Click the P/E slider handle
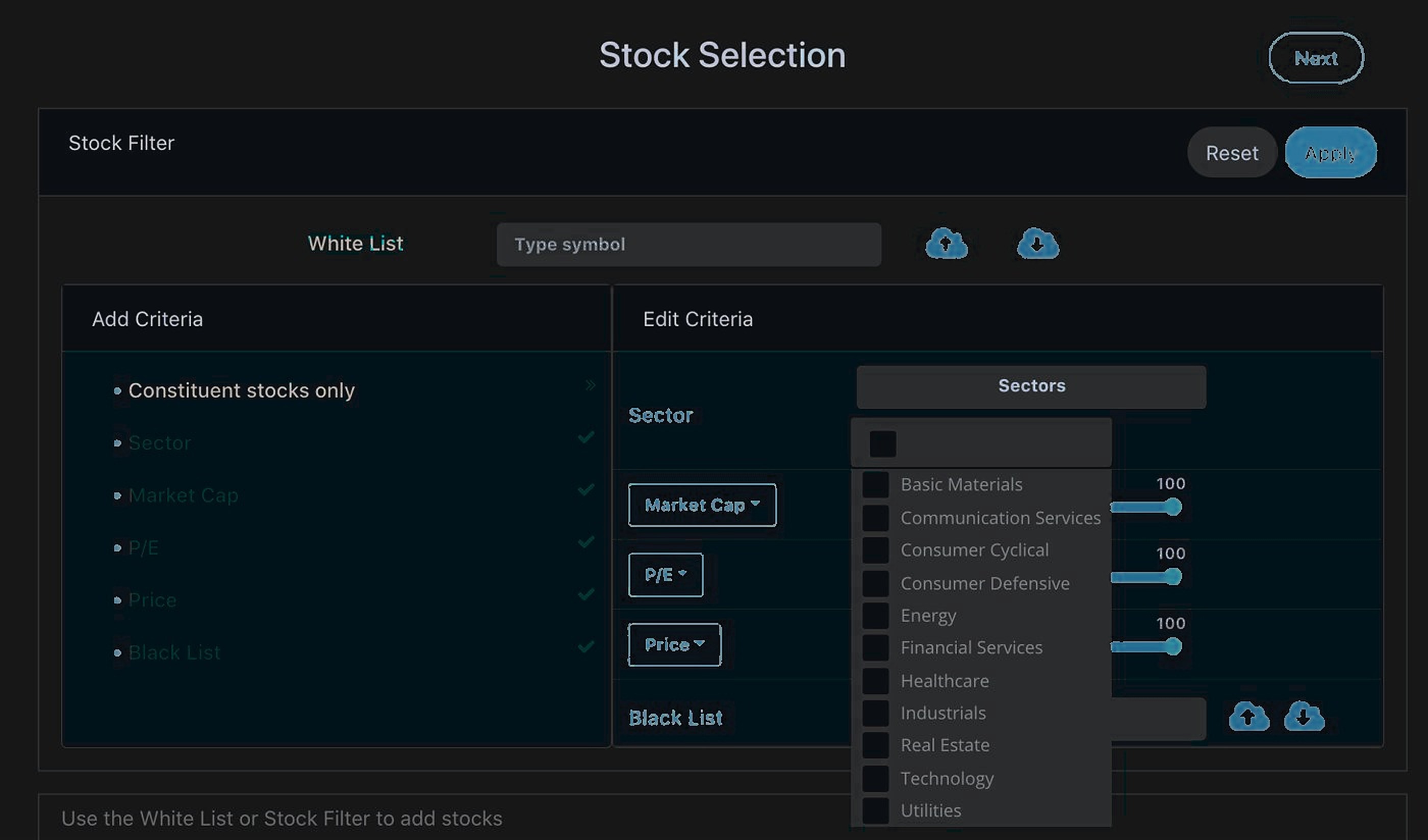Screen dimensions: 1428x840 pyautogui.click(x=1173, y=576)
